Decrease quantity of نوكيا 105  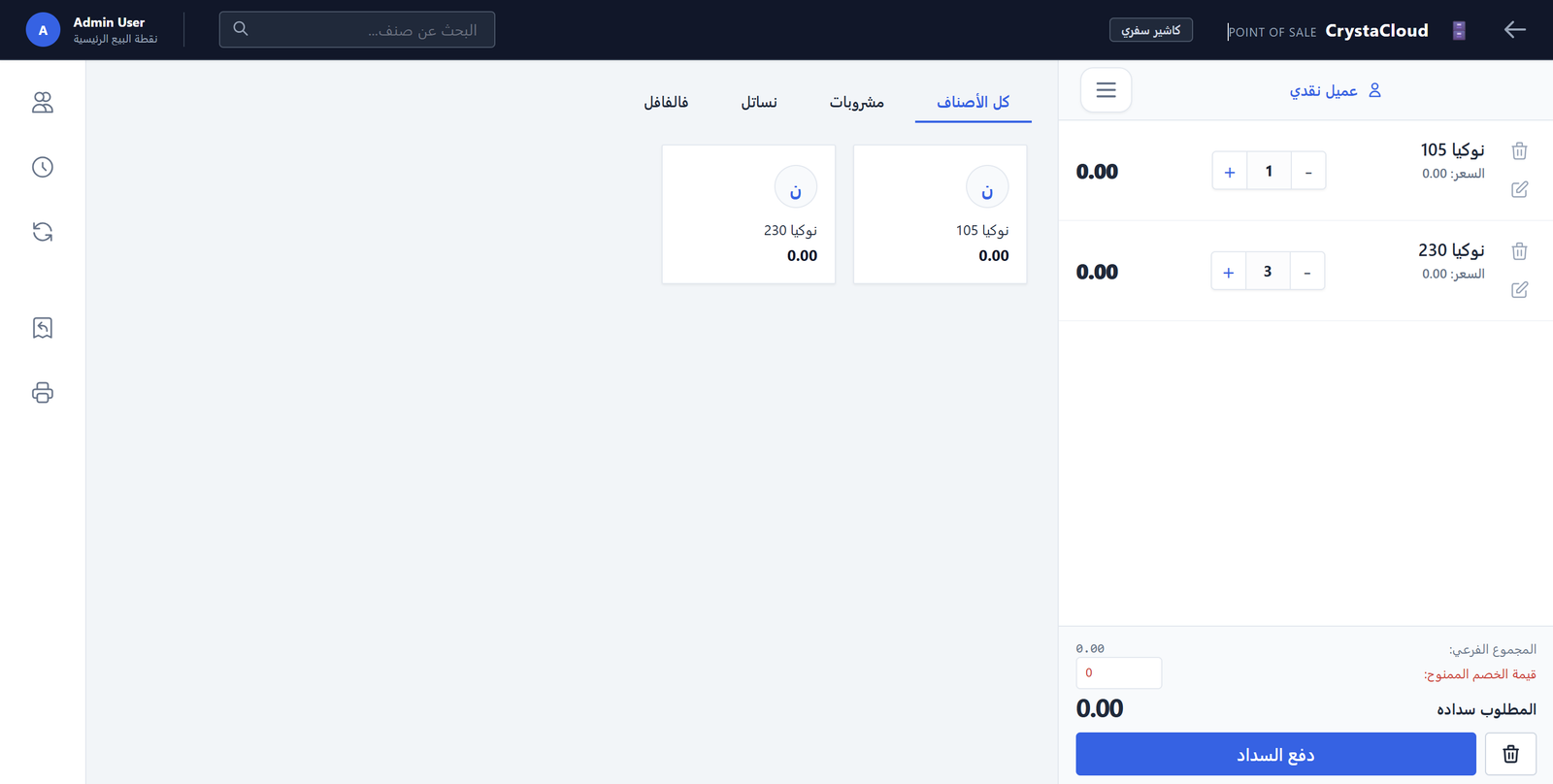[1308, 172]
